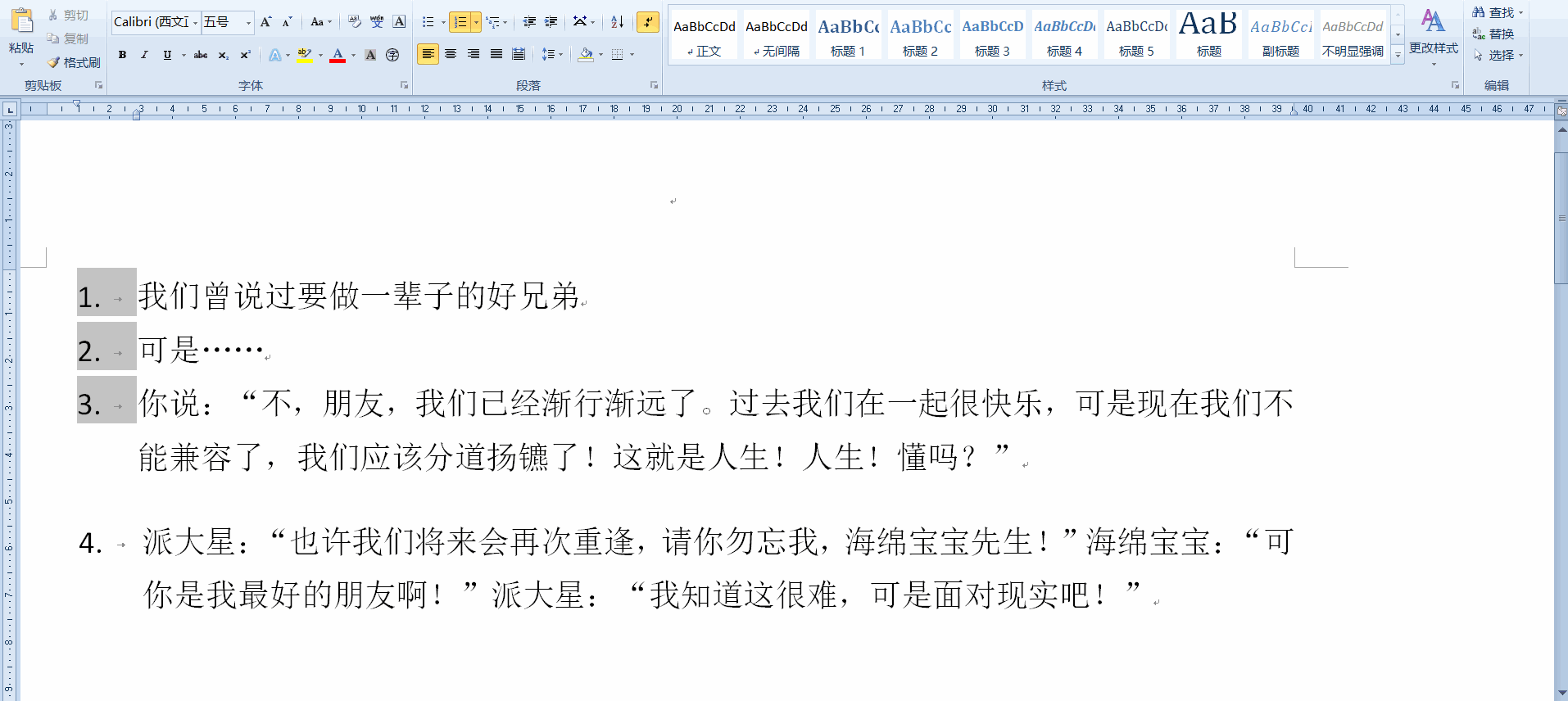Click the Grow Font icon
The height and width of the screenshot is (701, 1568).
[x=265, y=22]
